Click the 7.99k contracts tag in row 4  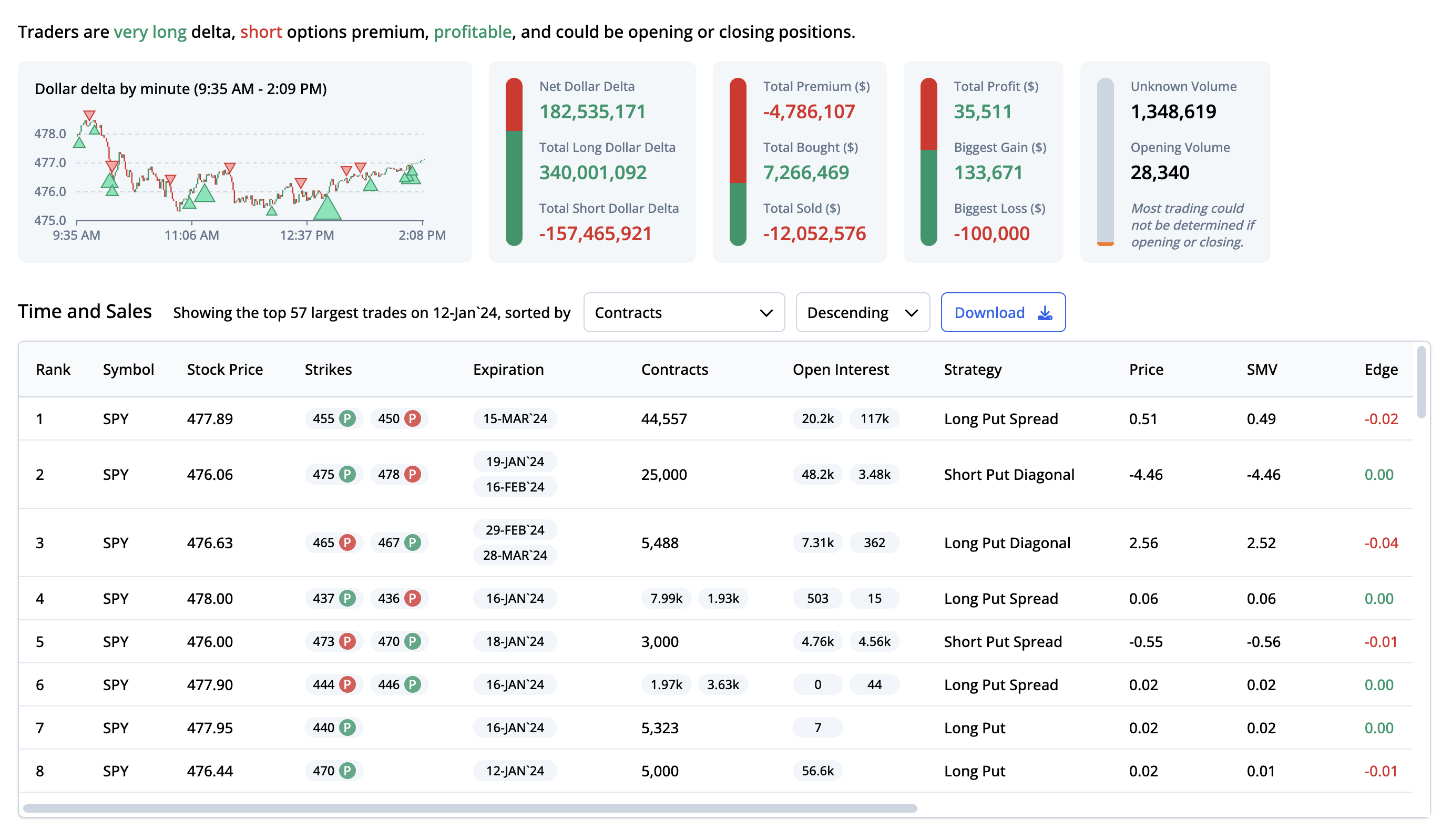[666, 598]
